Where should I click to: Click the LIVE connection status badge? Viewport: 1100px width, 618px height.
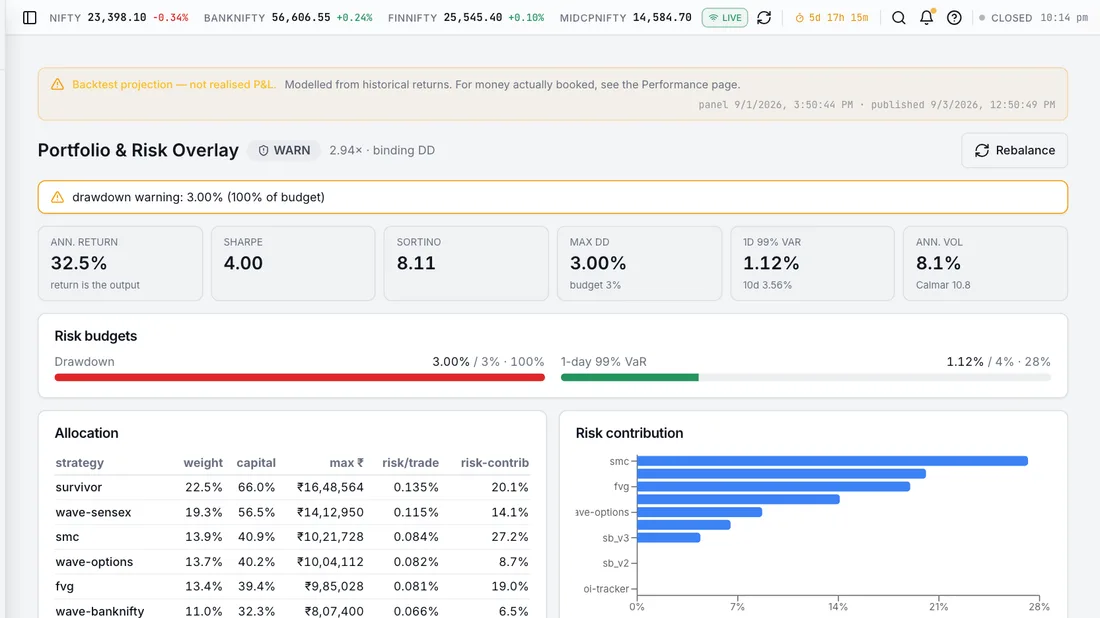725,18
